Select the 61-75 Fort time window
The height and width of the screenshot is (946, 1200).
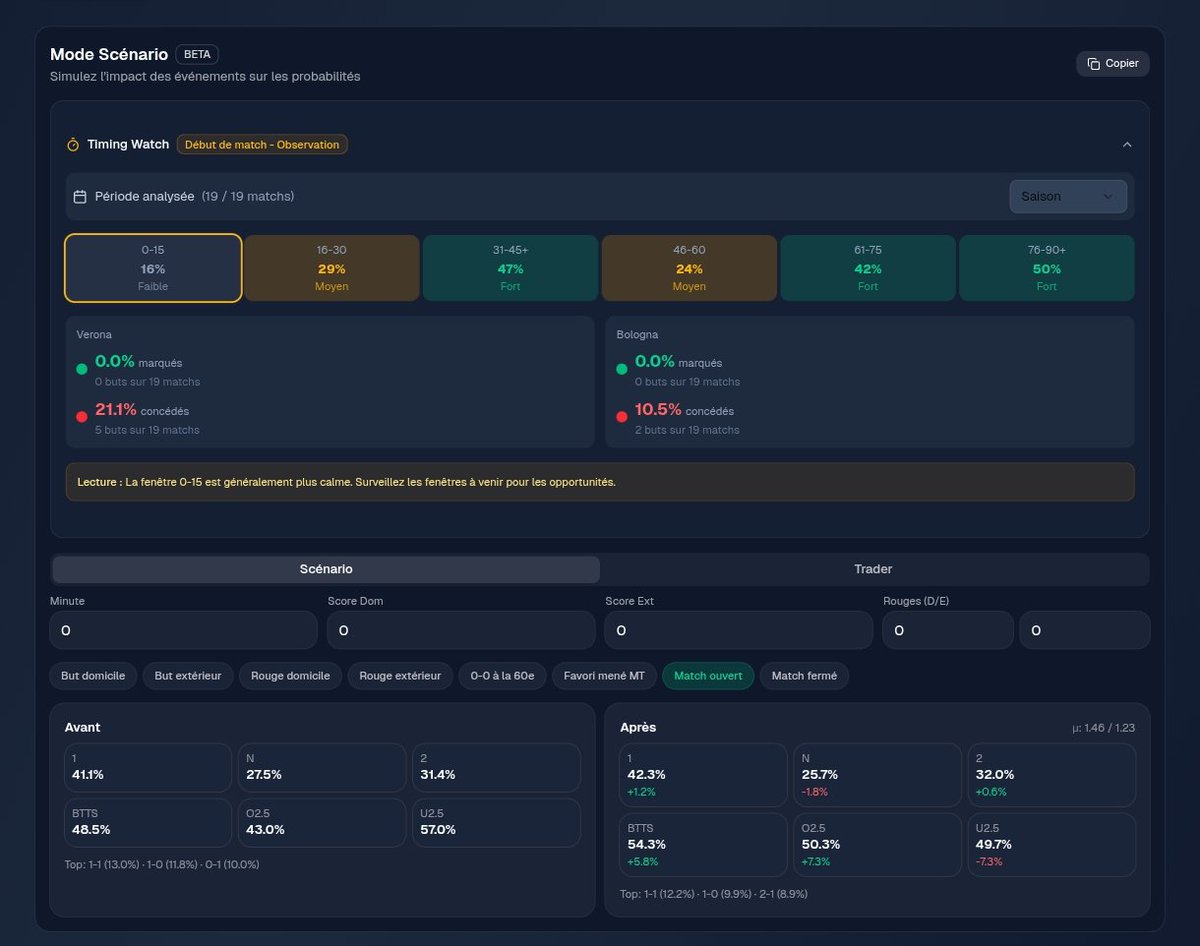point(868,268)
